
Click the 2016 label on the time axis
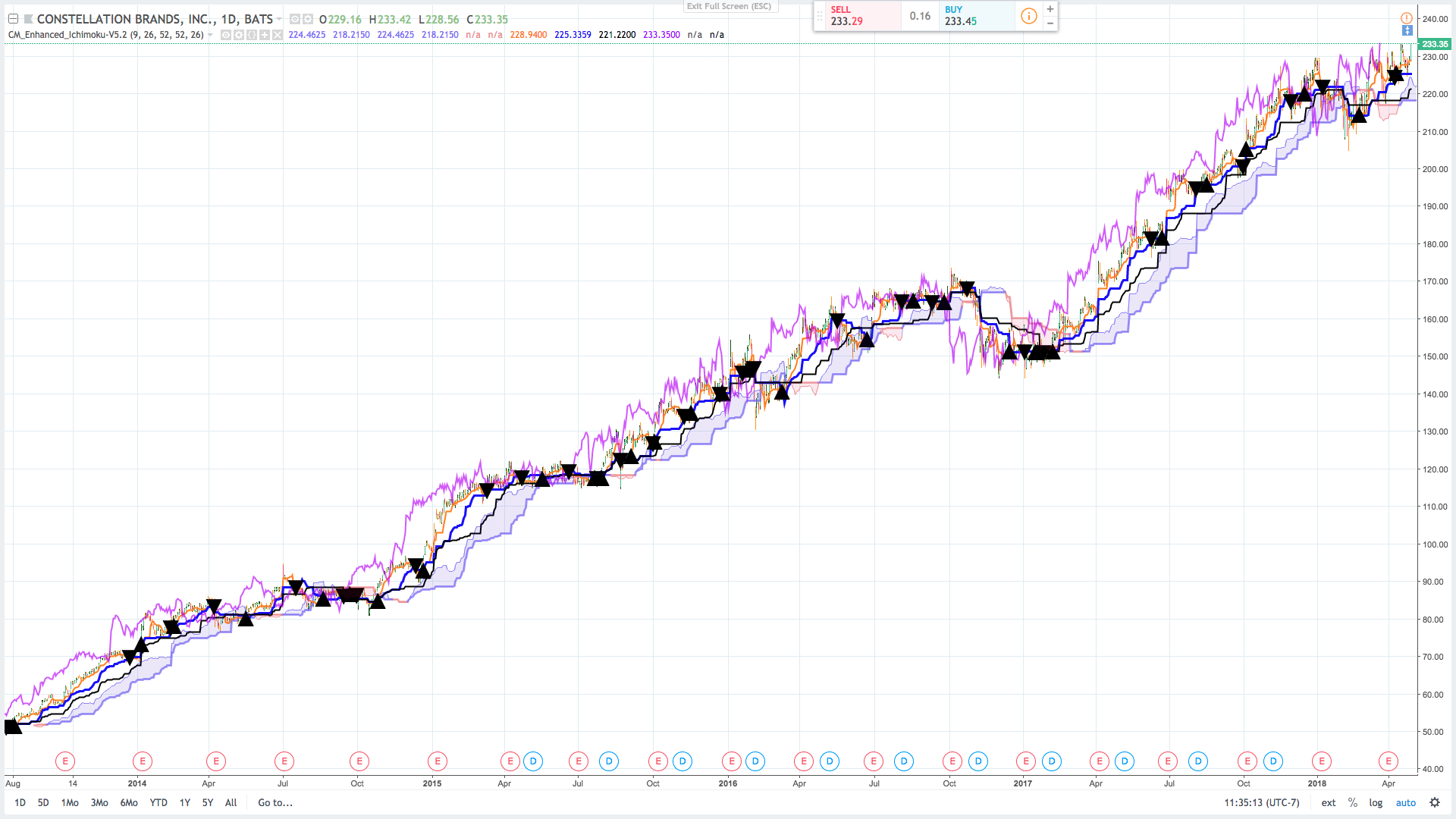[728, 783]
